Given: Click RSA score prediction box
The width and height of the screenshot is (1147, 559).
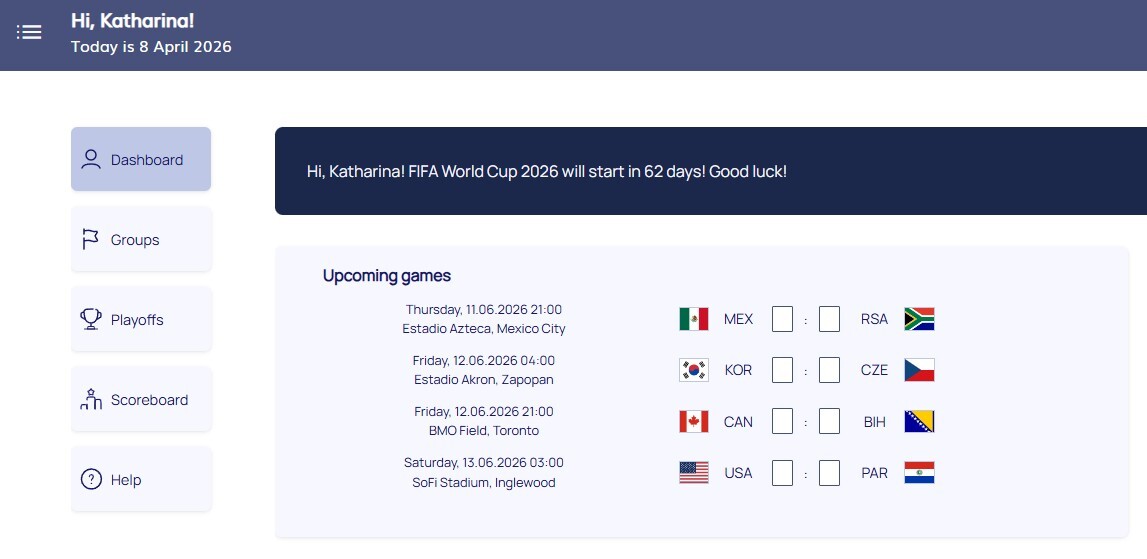Looking at the screenshot, I should (829, 319).
